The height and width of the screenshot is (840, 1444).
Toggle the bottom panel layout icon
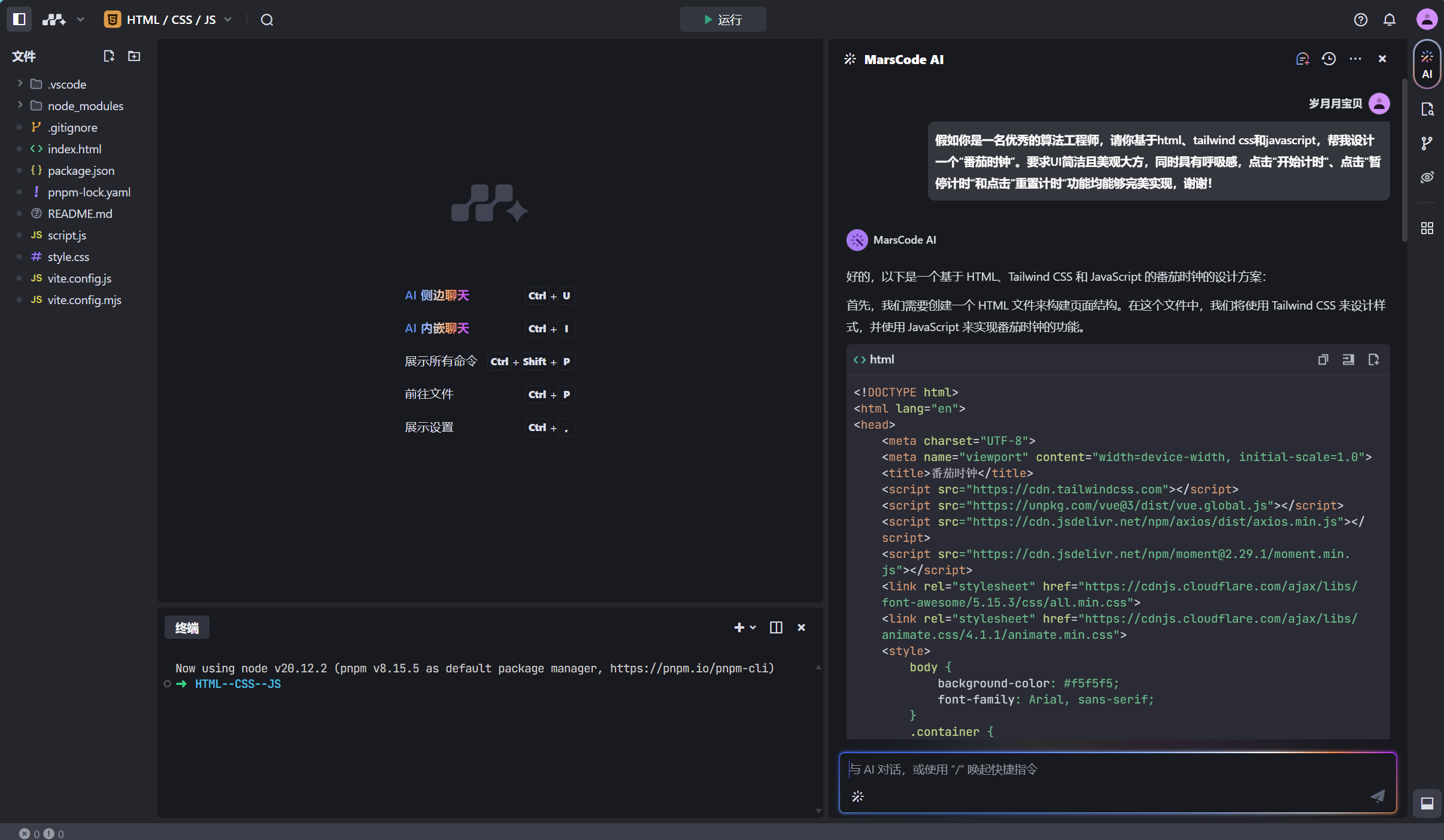(x=1427, y=803)
